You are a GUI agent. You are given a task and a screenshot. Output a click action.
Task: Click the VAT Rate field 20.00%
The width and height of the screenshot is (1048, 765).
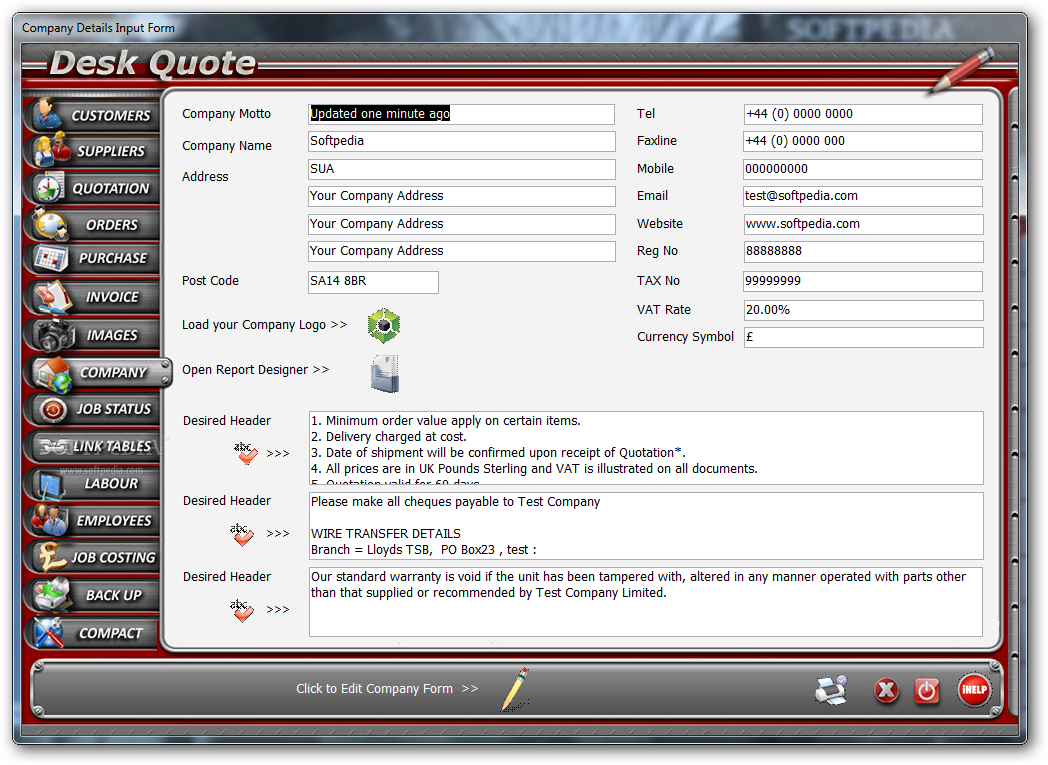(x=863, y=310)
